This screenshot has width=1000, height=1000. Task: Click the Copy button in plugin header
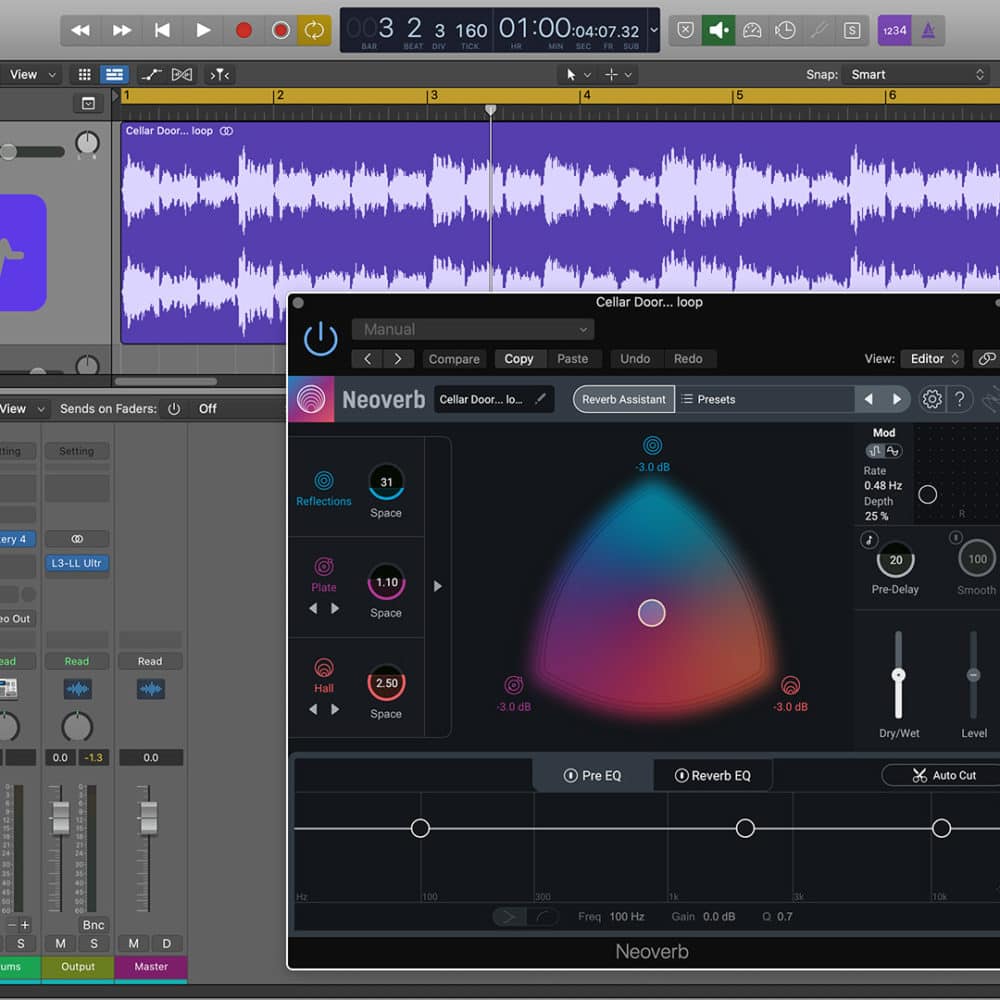tap(519, 358)
